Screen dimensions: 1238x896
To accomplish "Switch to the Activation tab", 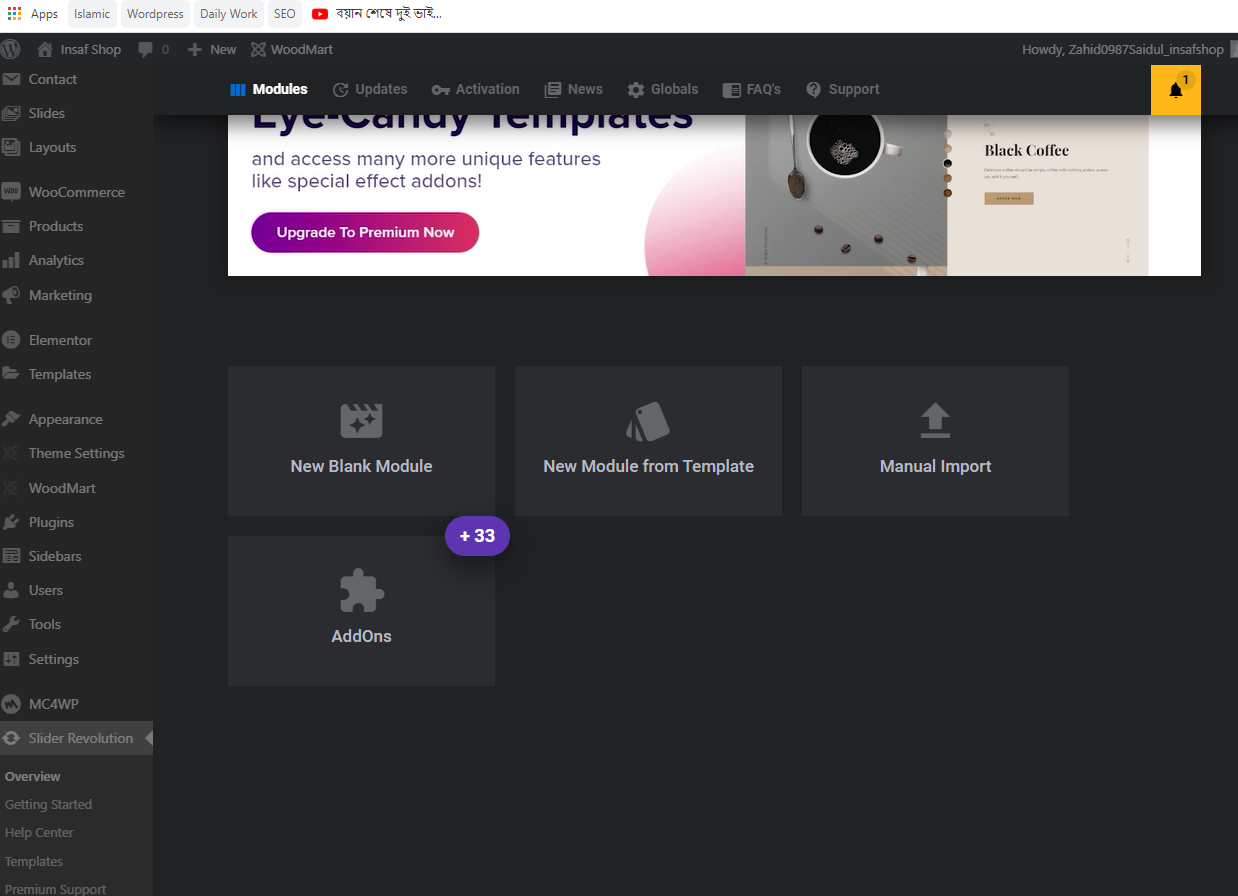I will (476, 89).
